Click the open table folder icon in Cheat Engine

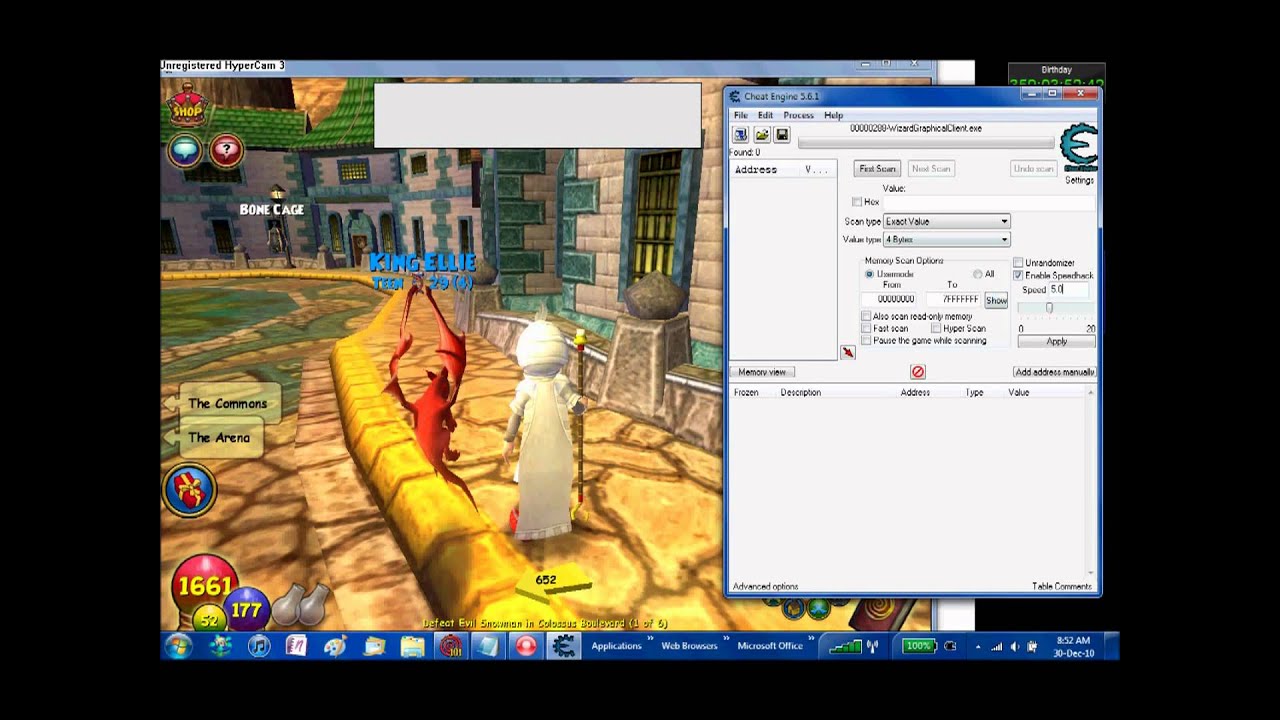point(762,134)
